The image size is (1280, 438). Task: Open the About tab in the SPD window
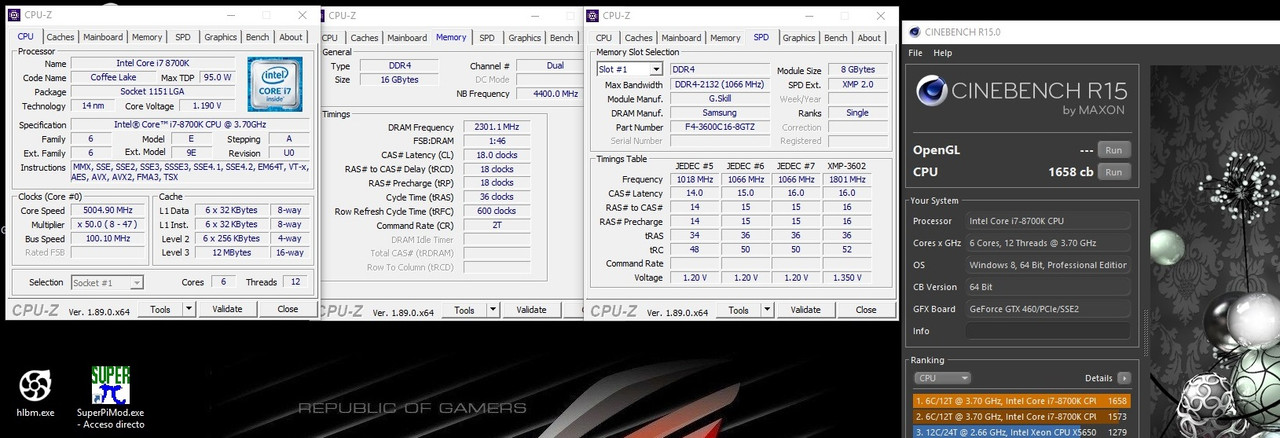(x=870, y=38)
